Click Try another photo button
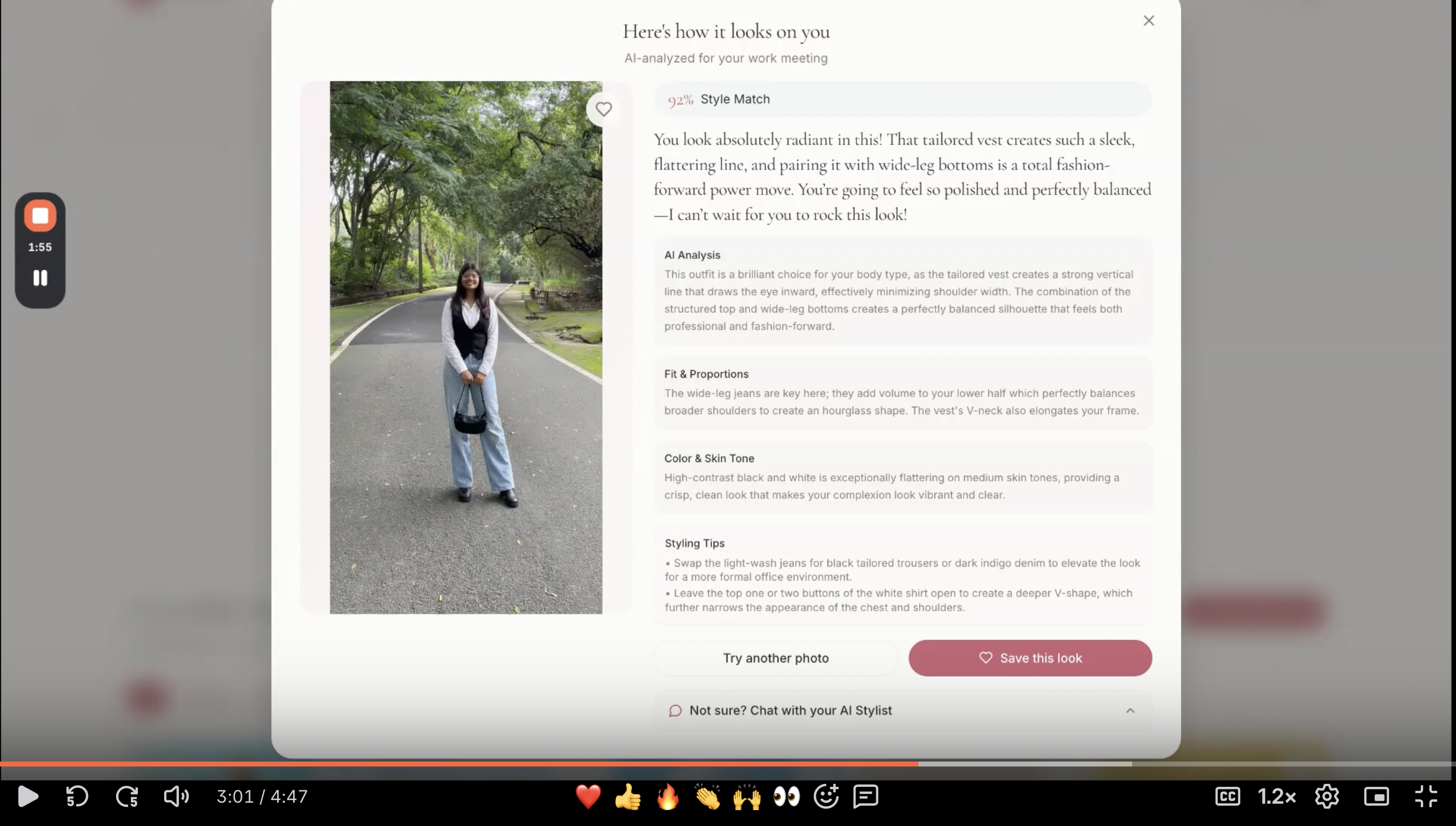This screenshot has width=1456, height=826. [x=776, y=657]
